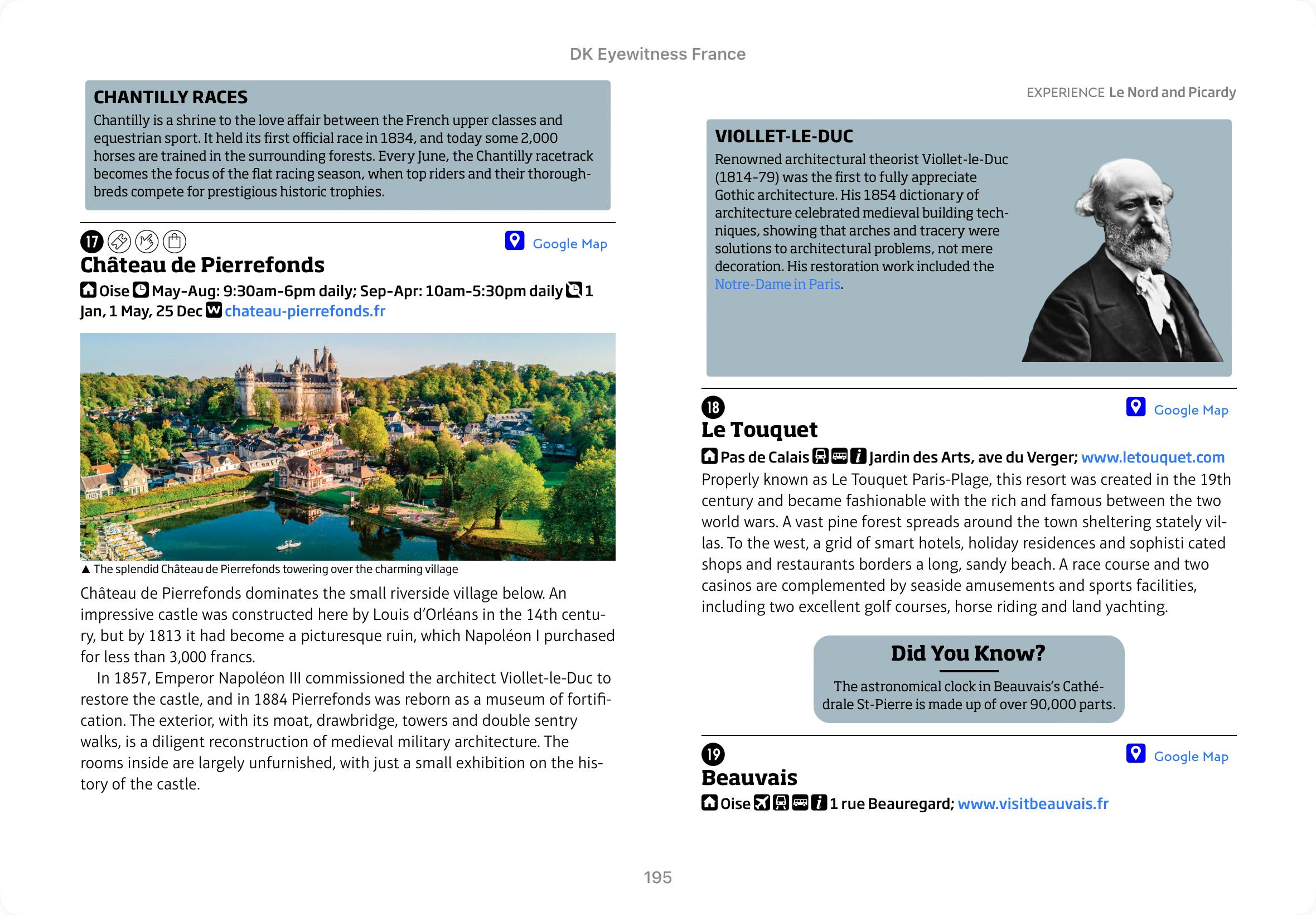Viewport: 1316px width, 915px height.
Task: Click the airplane icon in the Beauvais info line
Action: pos(761,803)
